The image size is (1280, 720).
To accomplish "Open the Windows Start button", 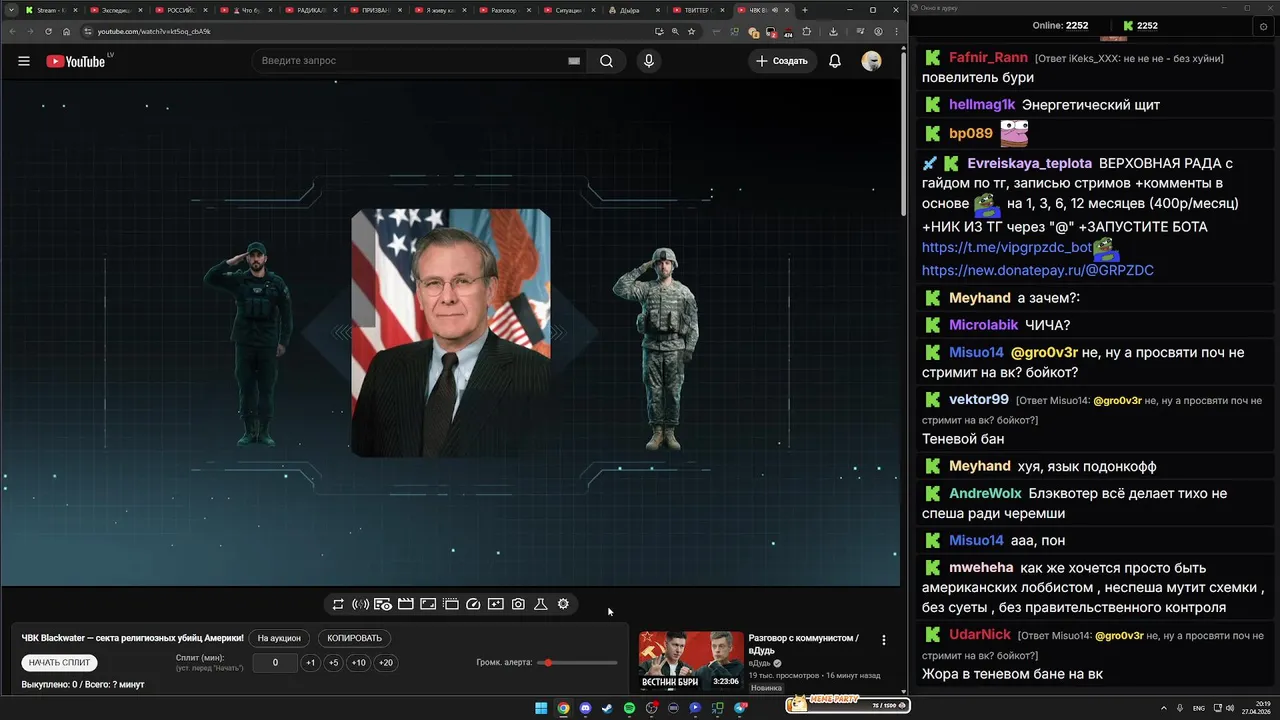I will coord(541,708).
